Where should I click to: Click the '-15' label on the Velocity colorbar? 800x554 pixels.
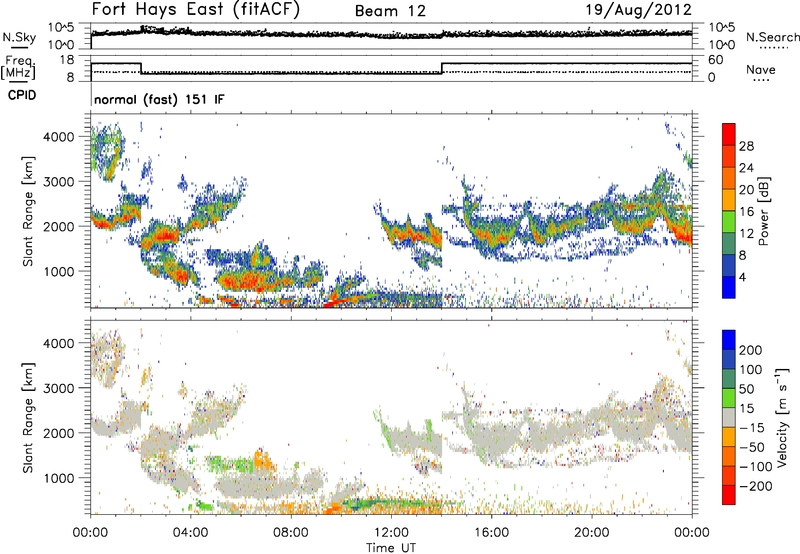[751, 427]
